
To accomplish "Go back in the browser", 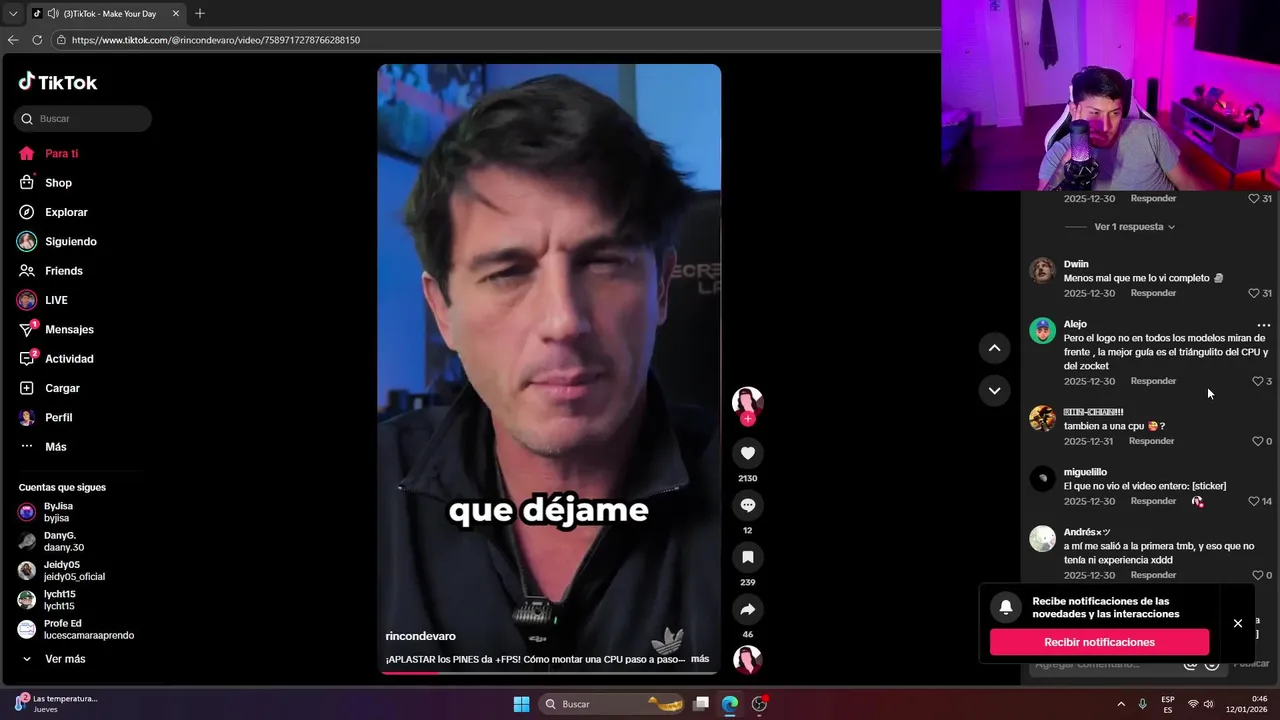I will [x=13, y=40].
